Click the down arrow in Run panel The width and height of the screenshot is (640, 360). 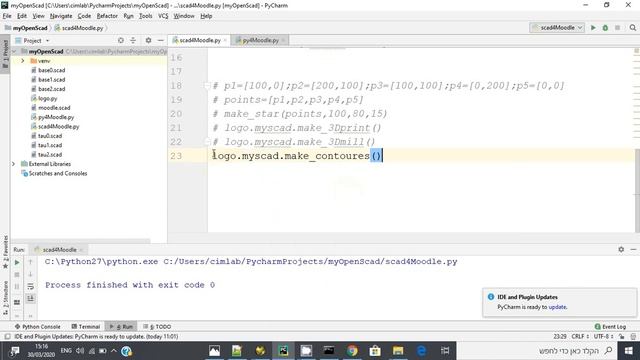(x=30, y=275)
